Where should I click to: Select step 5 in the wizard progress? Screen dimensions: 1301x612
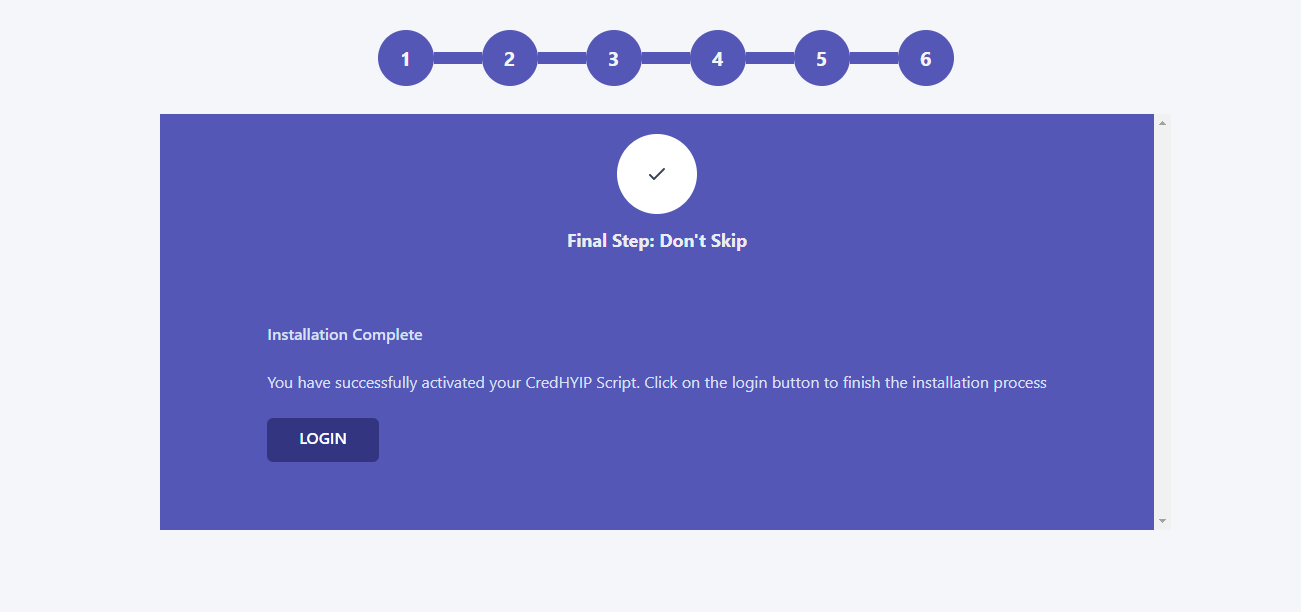(822, 58)
